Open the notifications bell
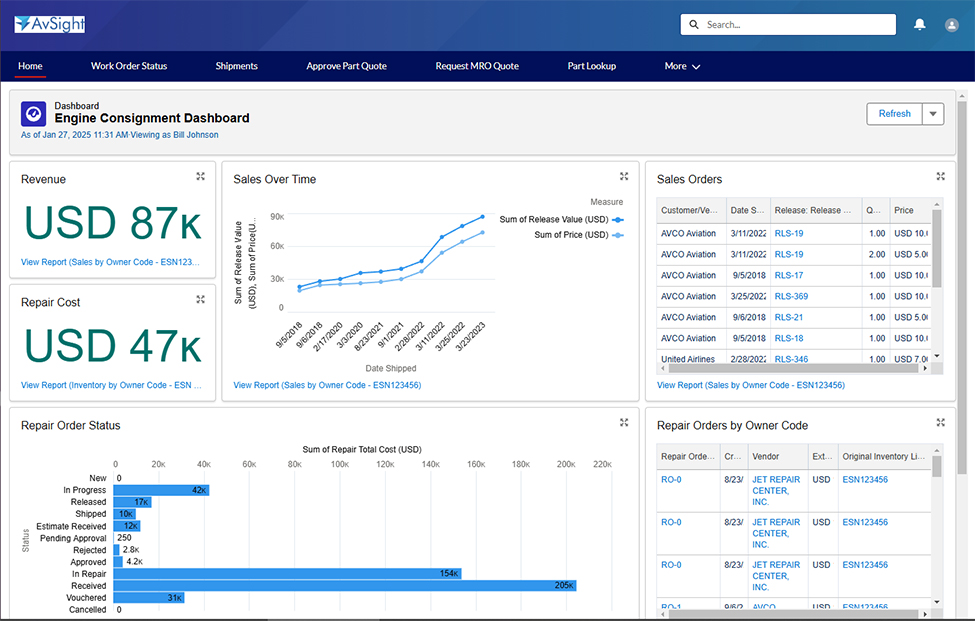 [919, 25]
